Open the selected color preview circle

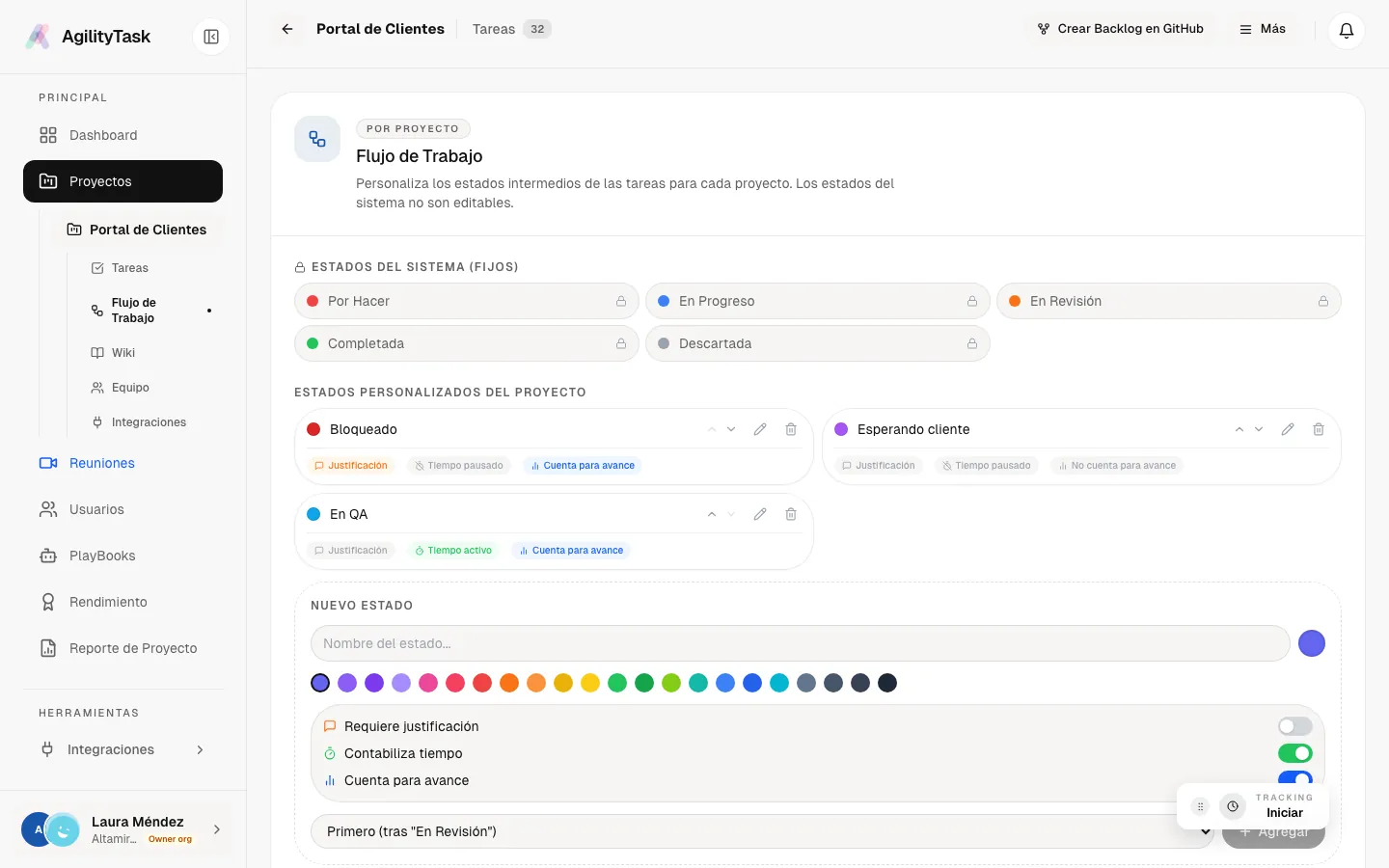tap(1312, 643)
